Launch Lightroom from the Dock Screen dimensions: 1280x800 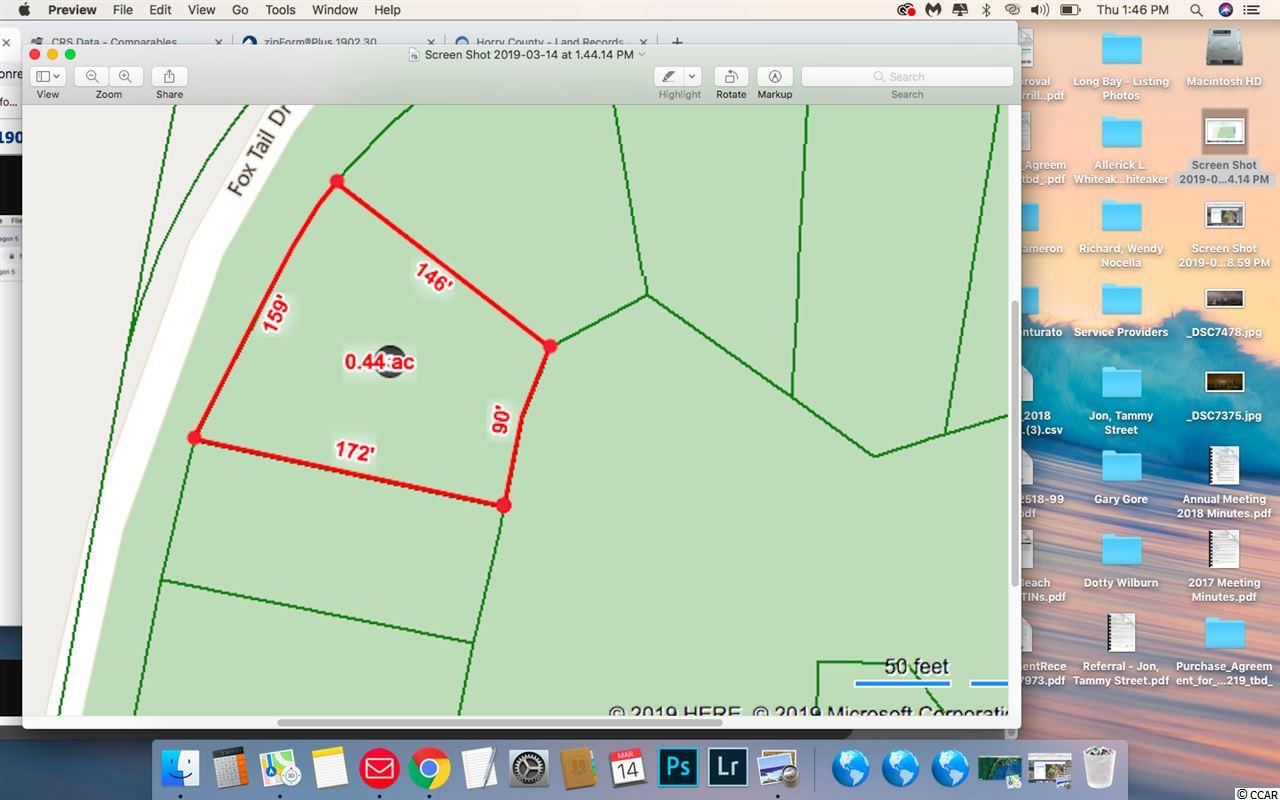[728, 769]
